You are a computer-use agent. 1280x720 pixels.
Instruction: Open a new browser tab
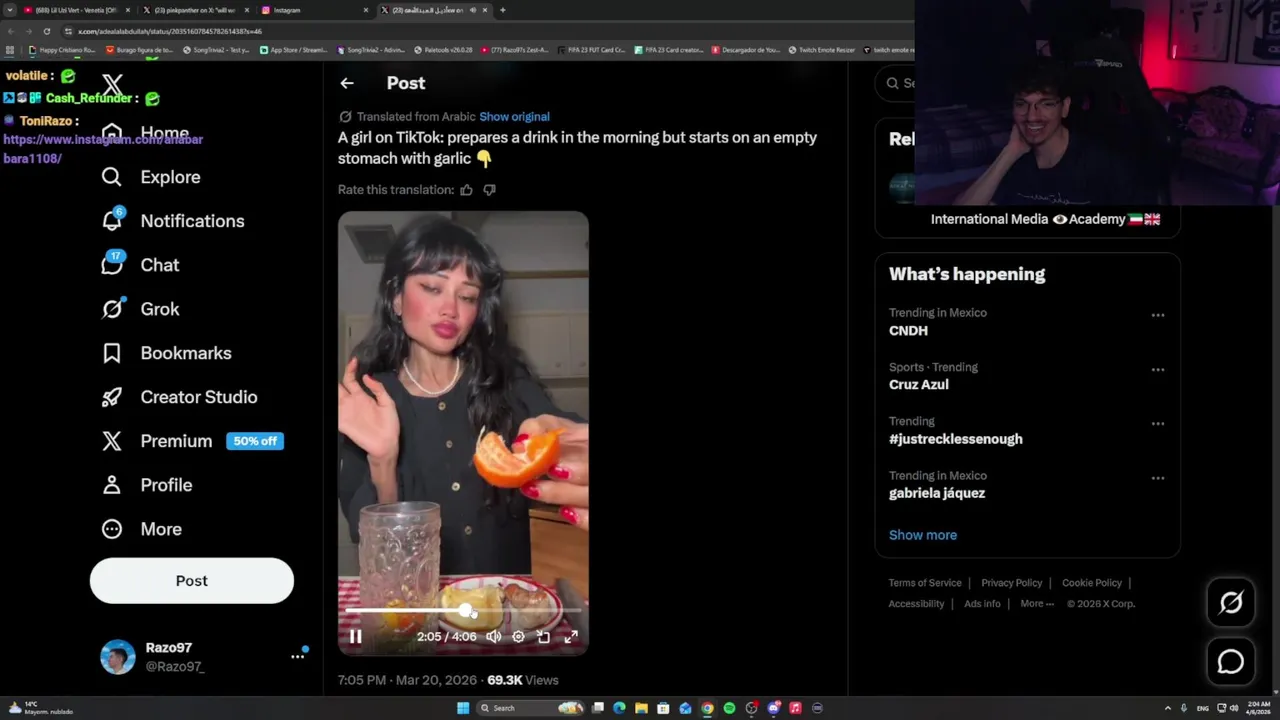502,10
